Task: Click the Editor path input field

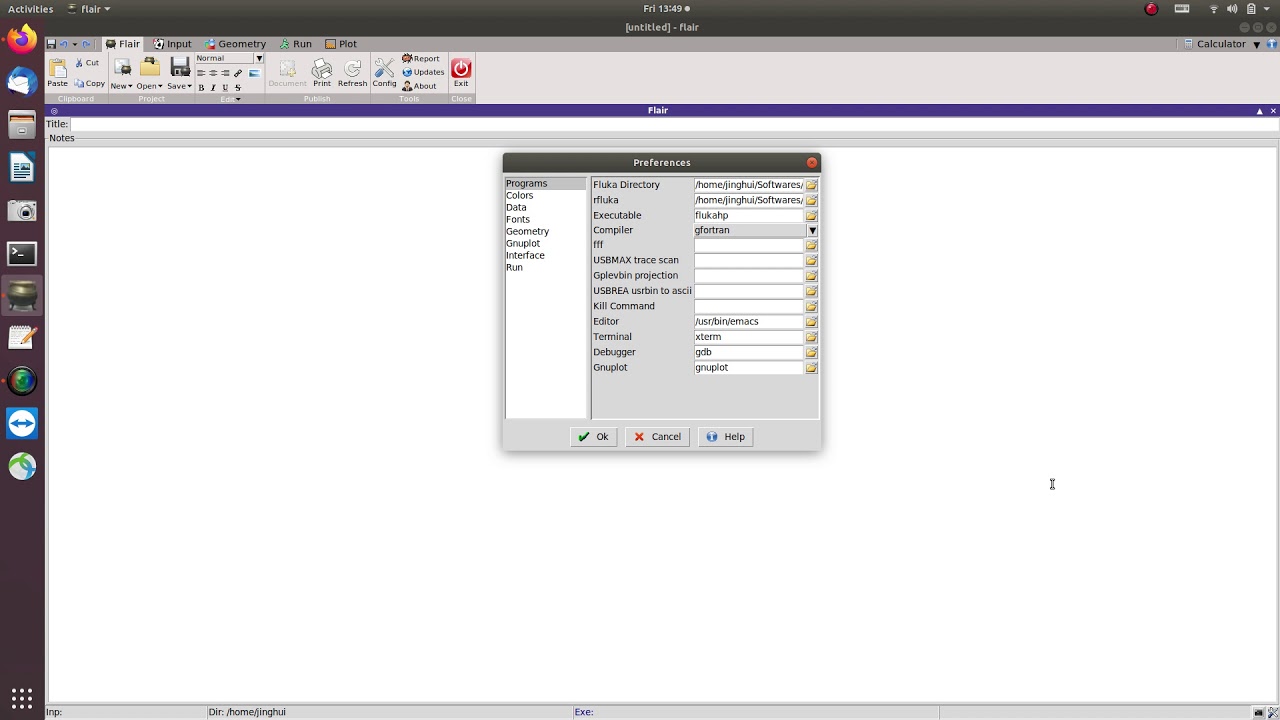Action: [749, 322]
